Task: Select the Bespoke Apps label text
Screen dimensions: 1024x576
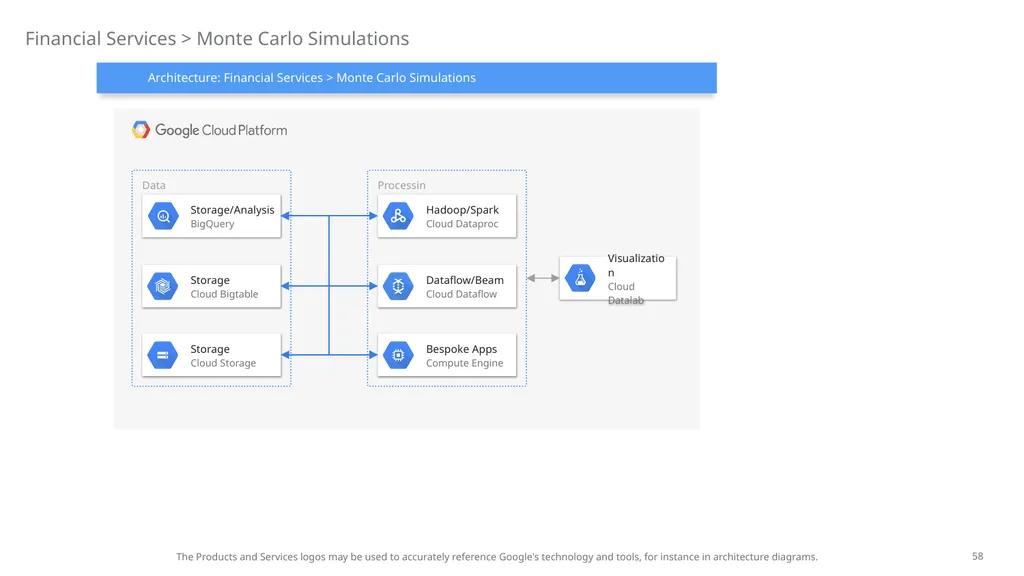Action: pyautogui.click(x=461, y=349)
